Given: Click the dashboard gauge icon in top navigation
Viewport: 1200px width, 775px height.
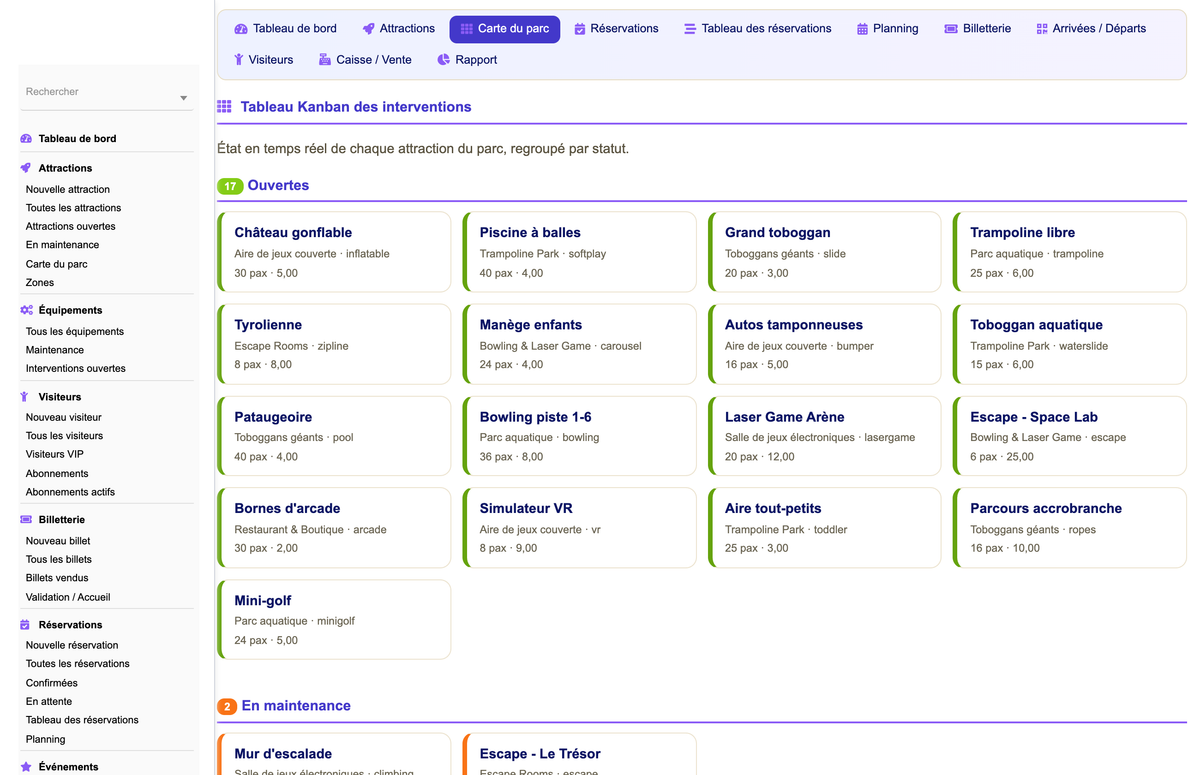Looking at the screenshot, I should point(241,29).
